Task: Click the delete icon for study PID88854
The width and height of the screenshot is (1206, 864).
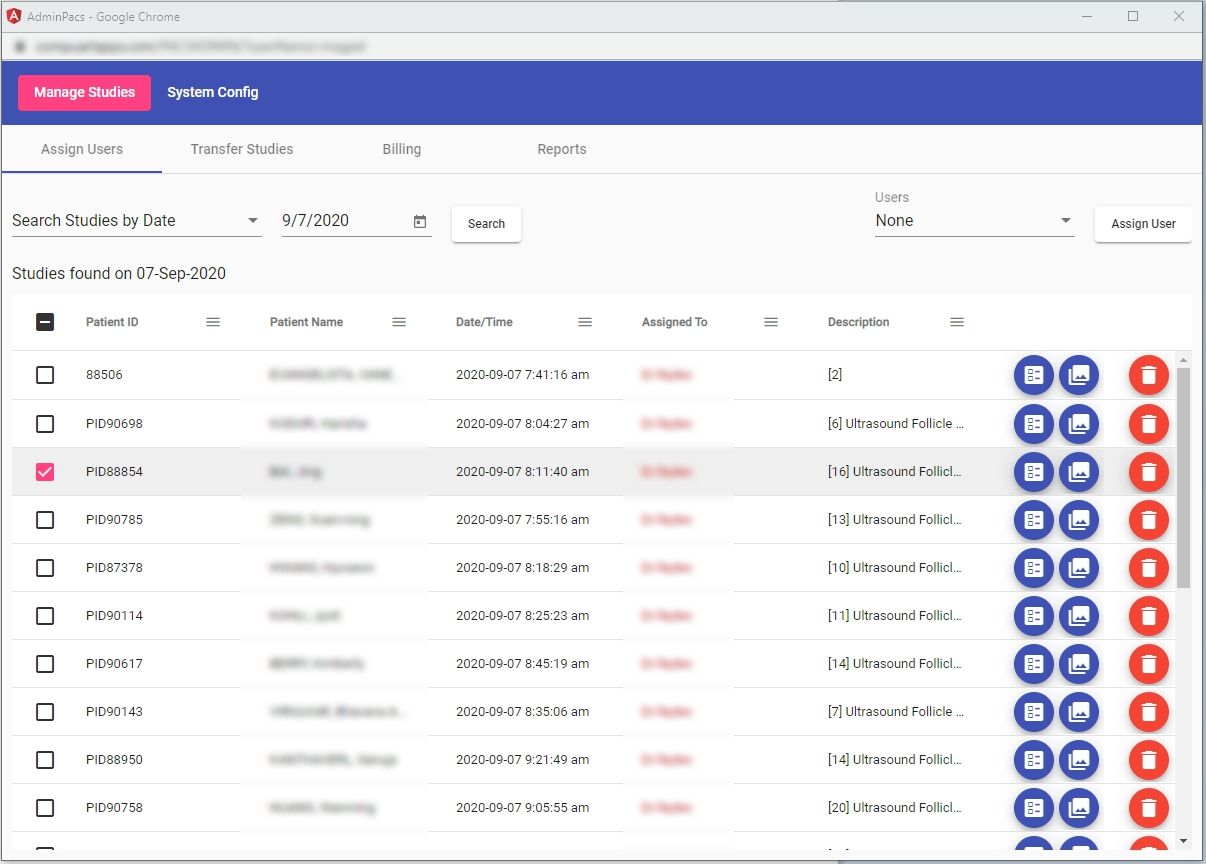Action: pyautogui.click(x=1148, y=471)
